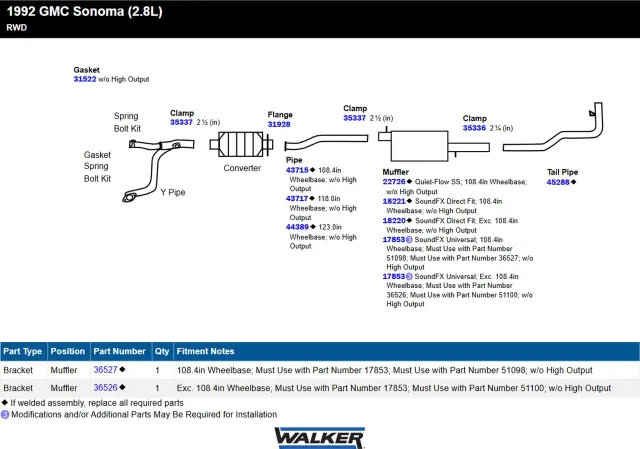640x449 pixels.
Task: Select the RWD subtitle text
Action: click(17, 28)
